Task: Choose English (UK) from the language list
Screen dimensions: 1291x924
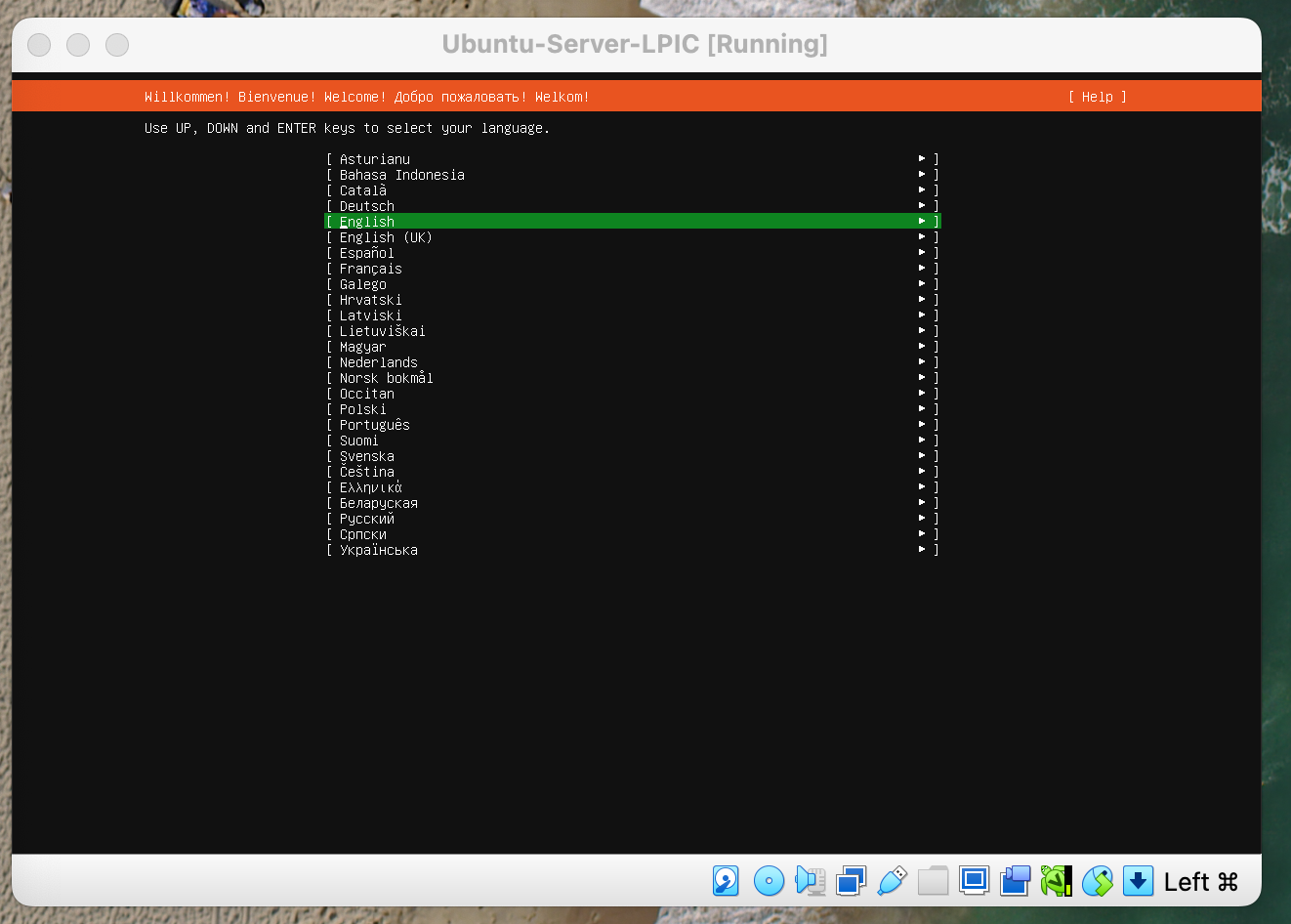Action: tap(633, 237)
